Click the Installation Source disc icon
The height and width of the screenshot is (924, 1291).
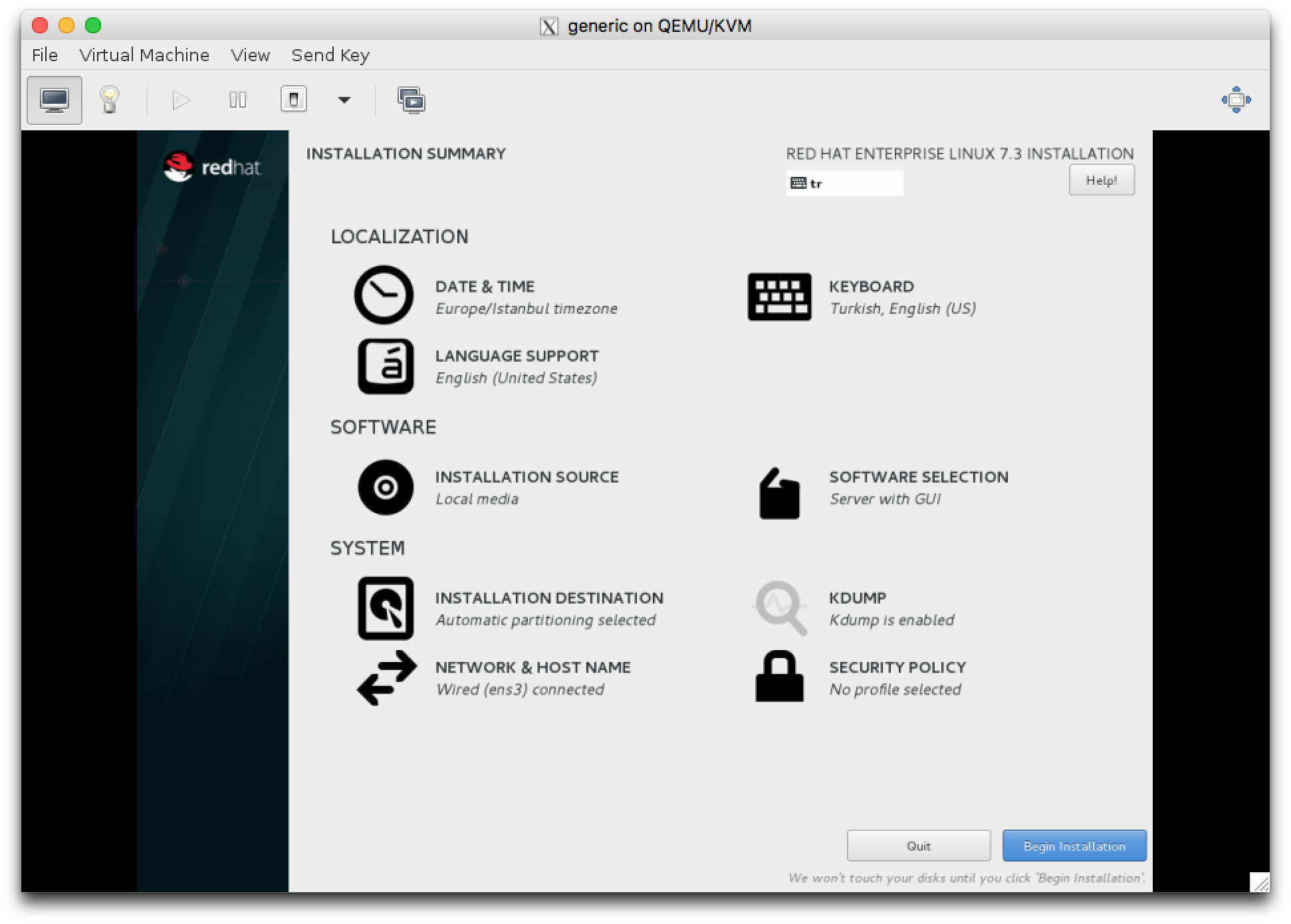click(x=385, y=487)
